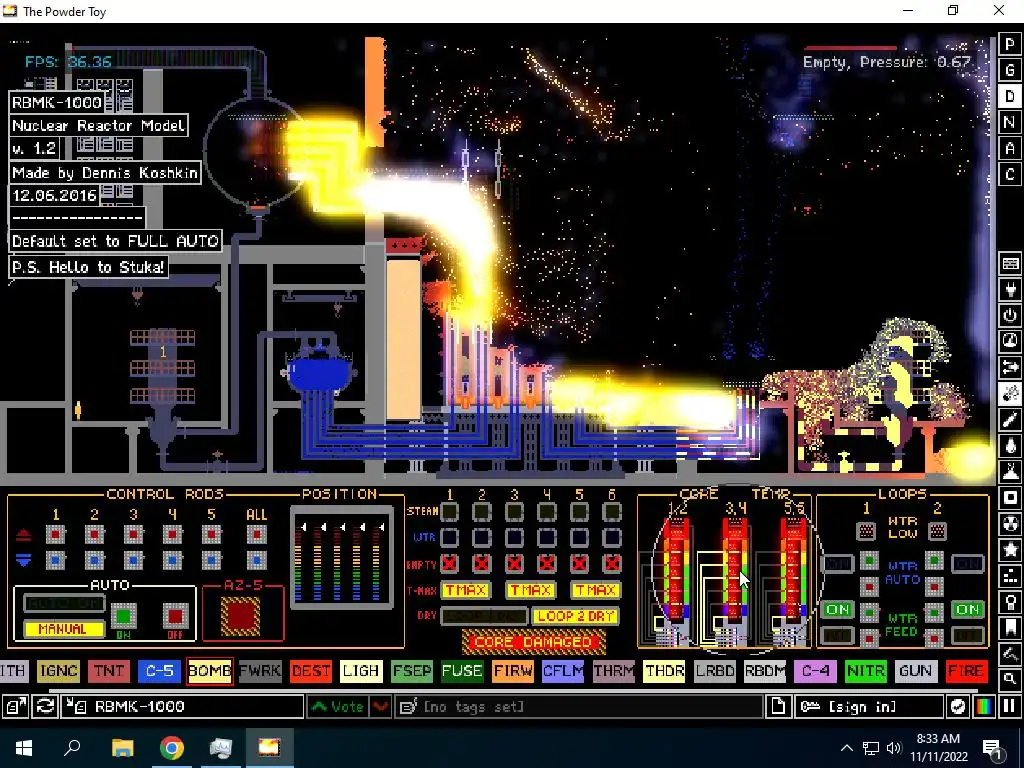This screenshot has width=1024, height=768.
Task: Click the no tags set field
Action: point(579,707)
